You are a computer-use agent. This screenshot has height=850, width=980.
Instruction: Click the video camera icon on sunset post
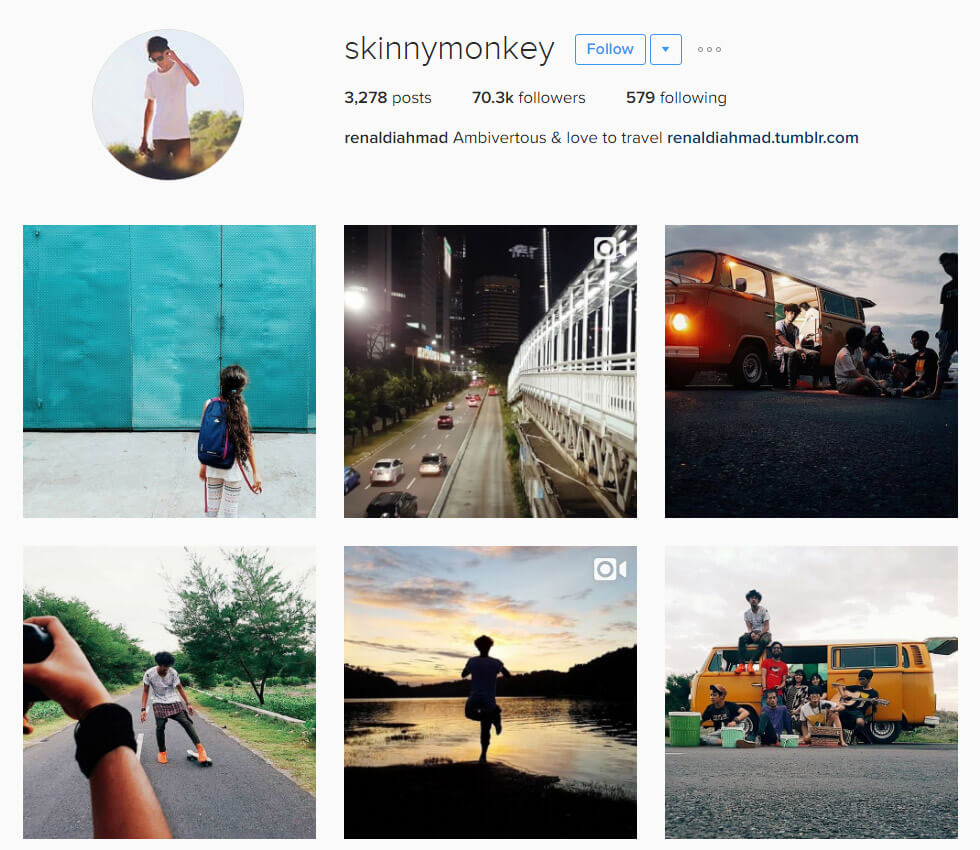[x=610, y=569]
